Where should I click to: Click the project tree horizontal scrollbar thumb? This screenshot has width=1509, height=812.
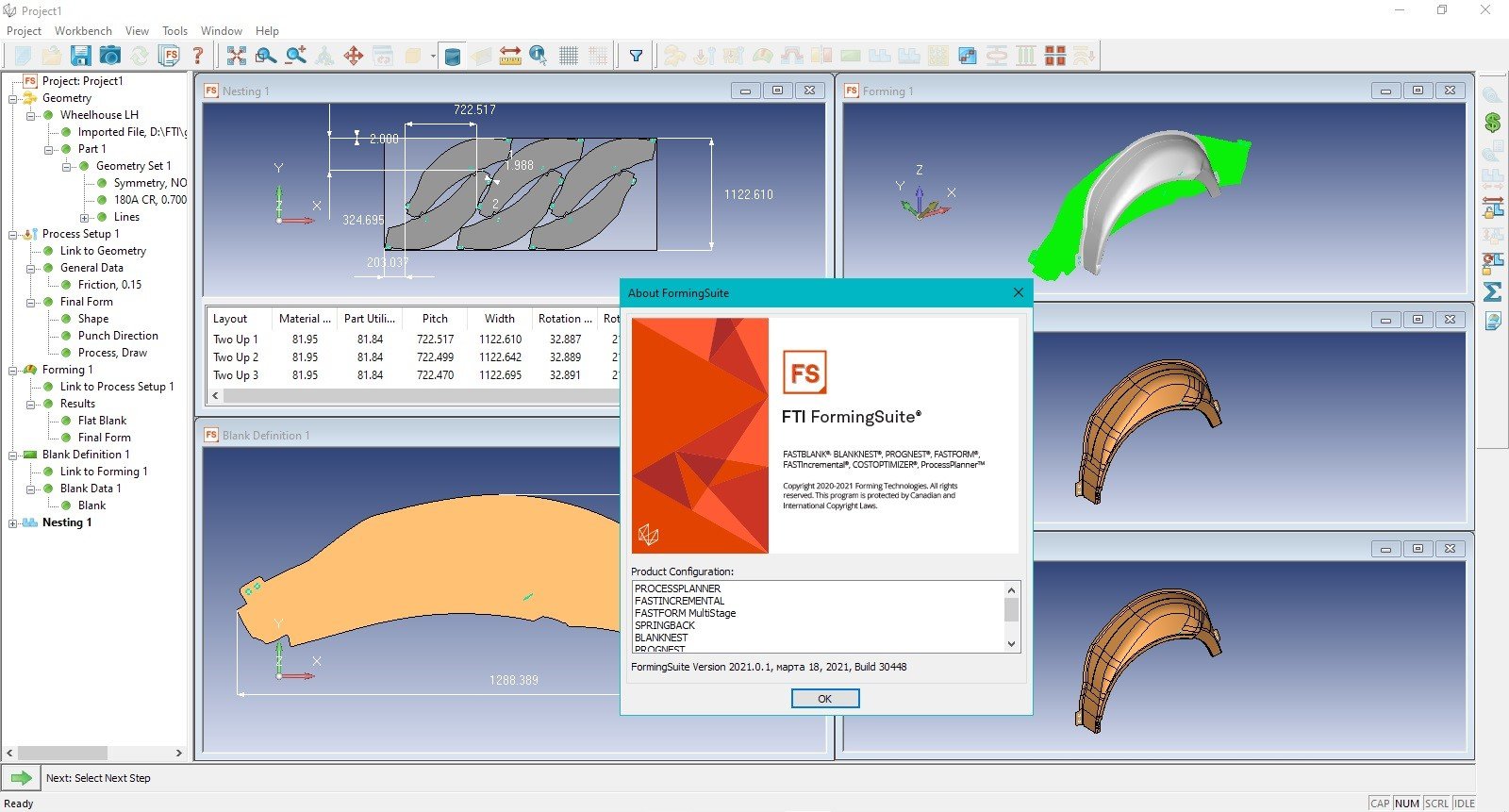(x=62, y=753)
